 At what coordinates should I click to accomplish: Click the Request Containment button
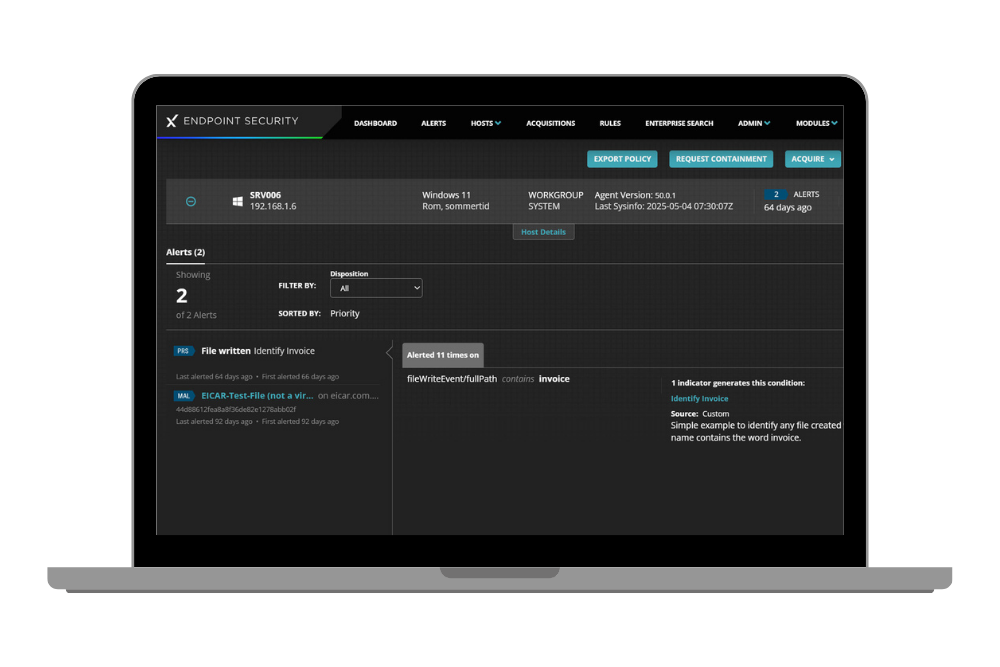721,159
